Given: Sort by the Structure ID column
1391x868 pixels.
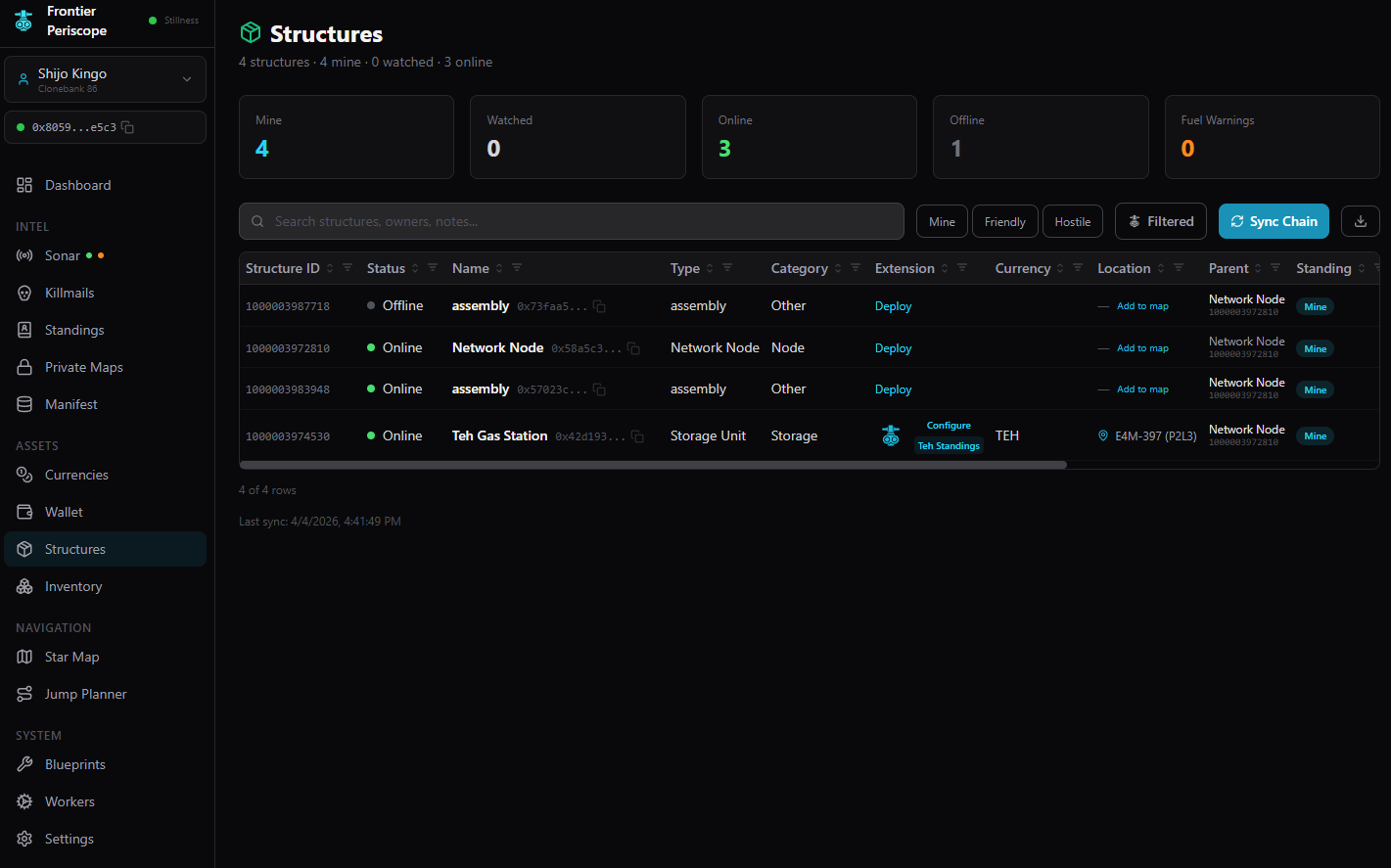Looking at the screenshot, I should [330, 268].
